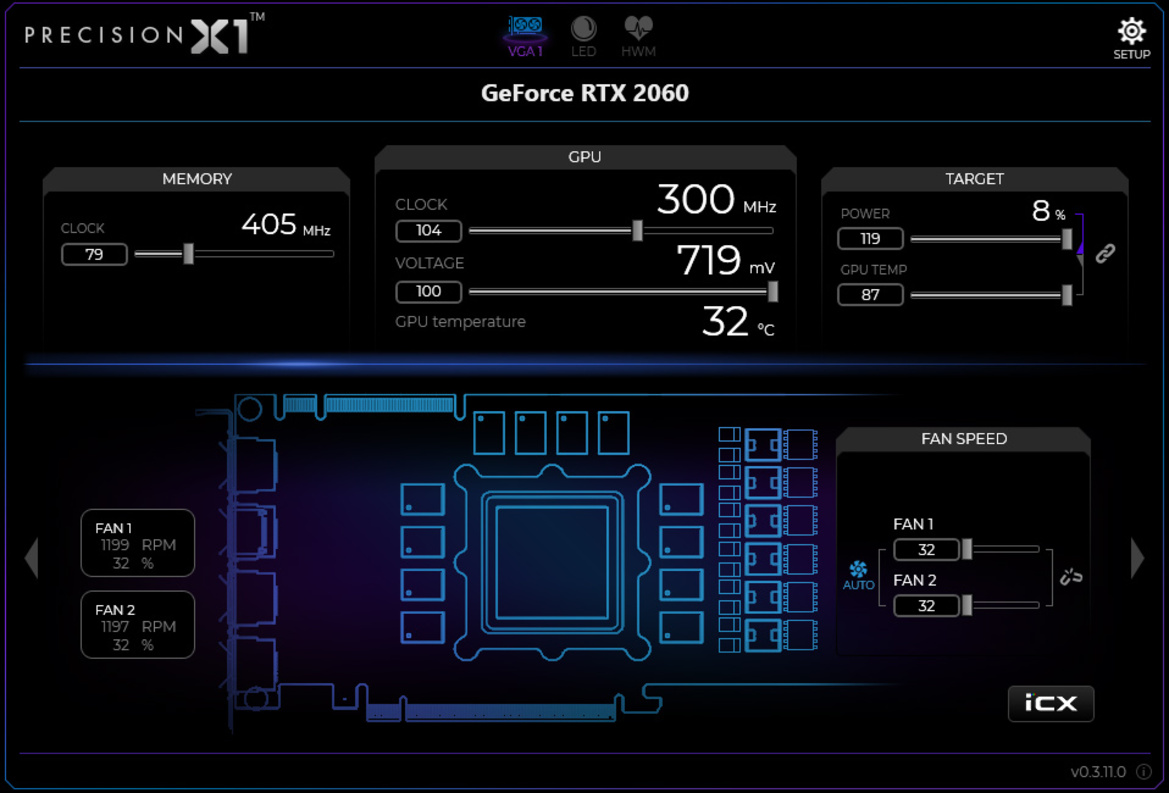Go to previous page with left arrow
The width and height of the screenshot is (1169, 793).
coord(31,557)
